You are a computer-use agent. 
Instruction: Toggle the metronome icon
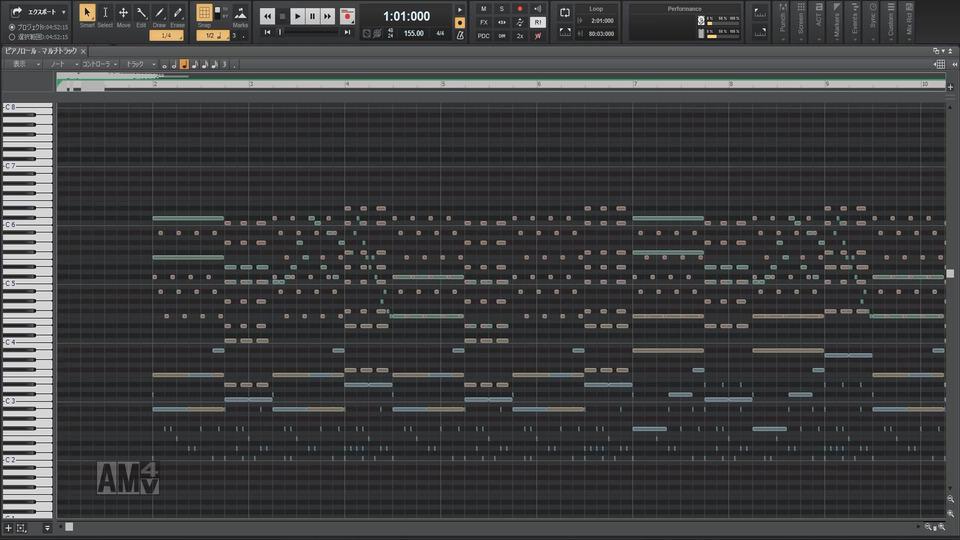tap(459, 35)
